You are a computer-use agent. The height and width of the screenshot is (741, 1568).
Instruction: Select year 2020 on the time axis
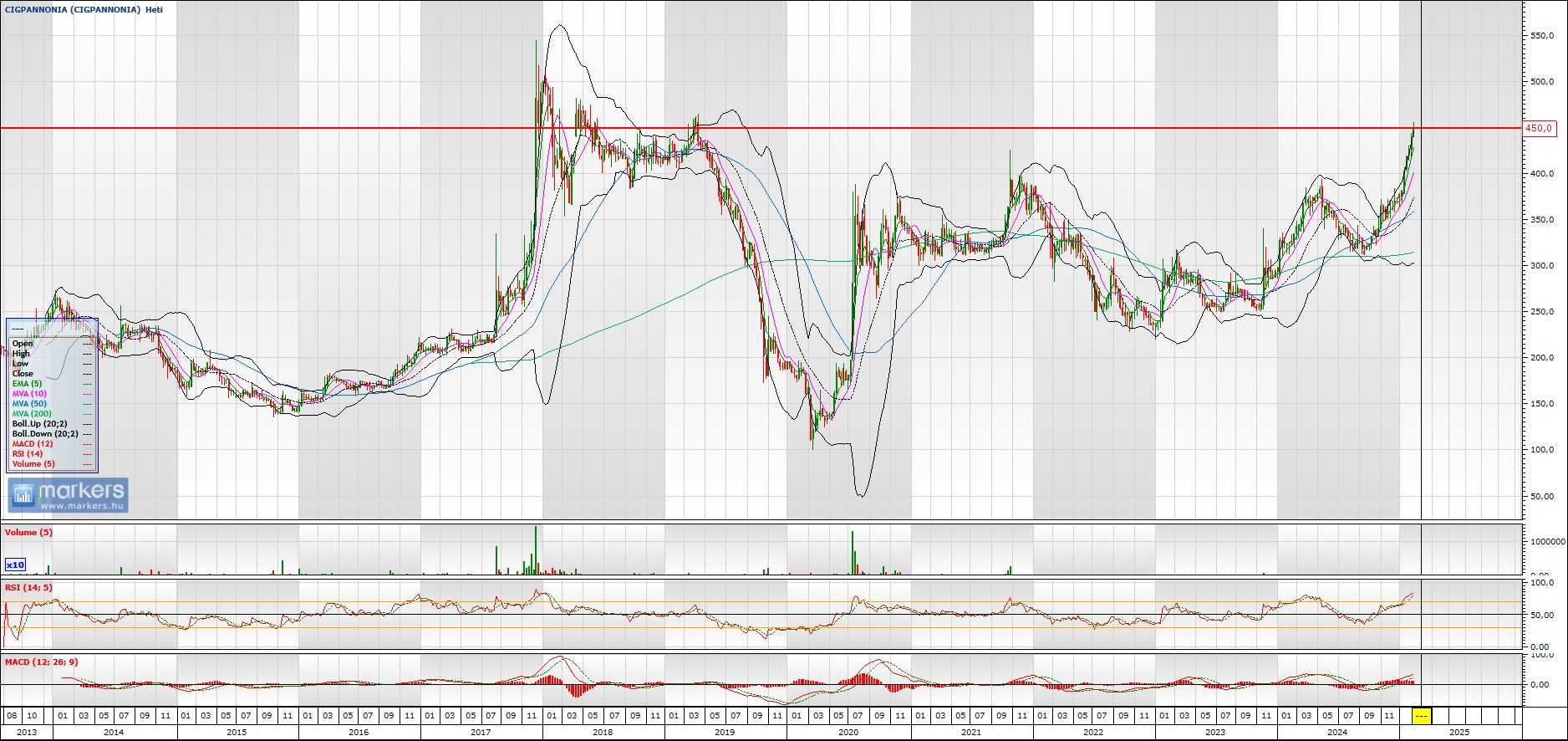point(848,732)
